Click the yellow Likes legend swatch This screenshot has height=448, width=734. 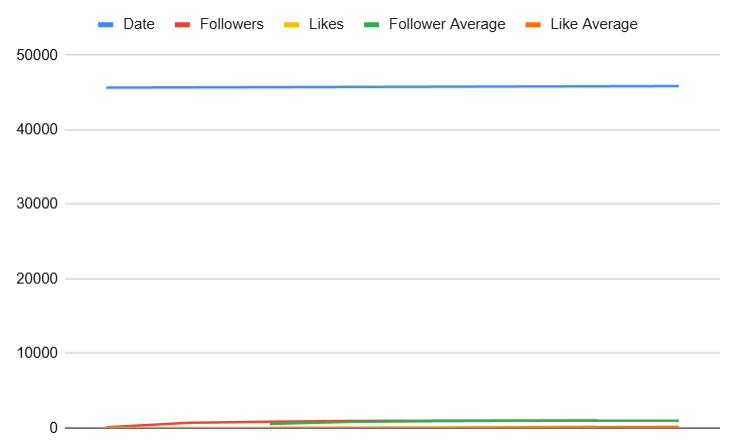point(291,24)
